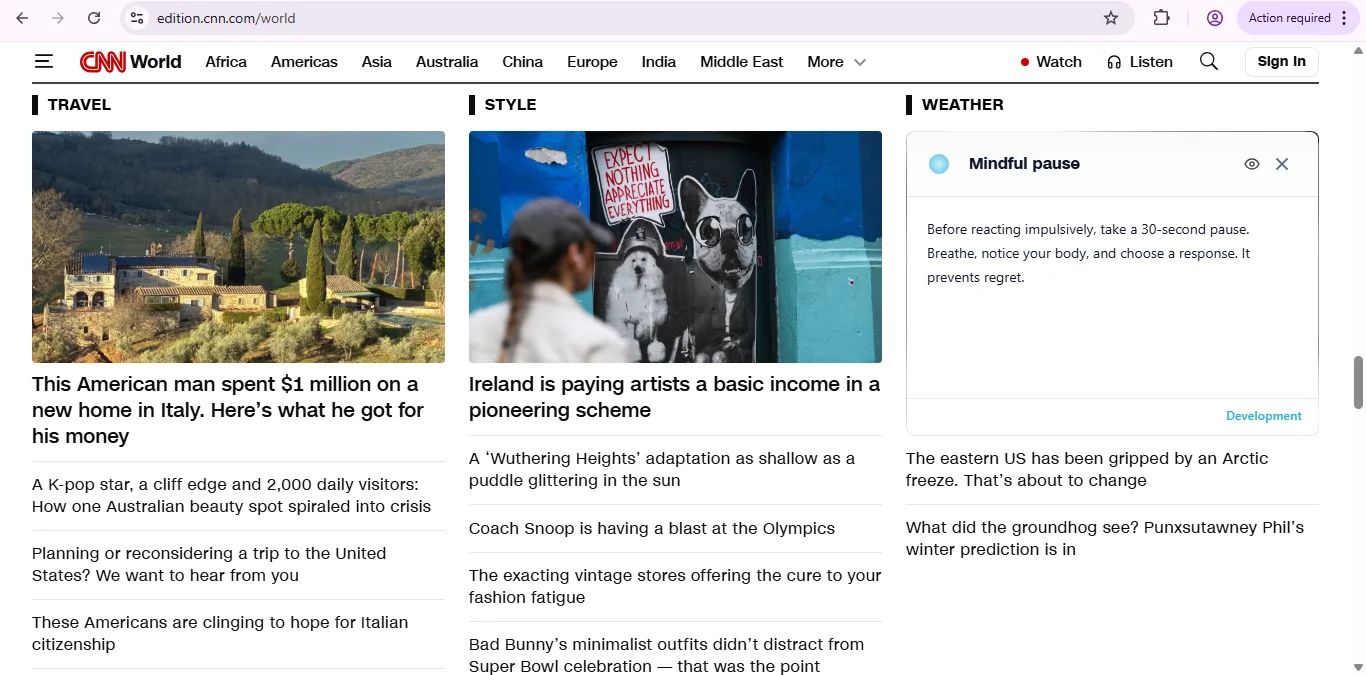Open the browser extensions puzzle icon
The width and height of the screenshot is (1366, 675).
[x=1161, y=17]
